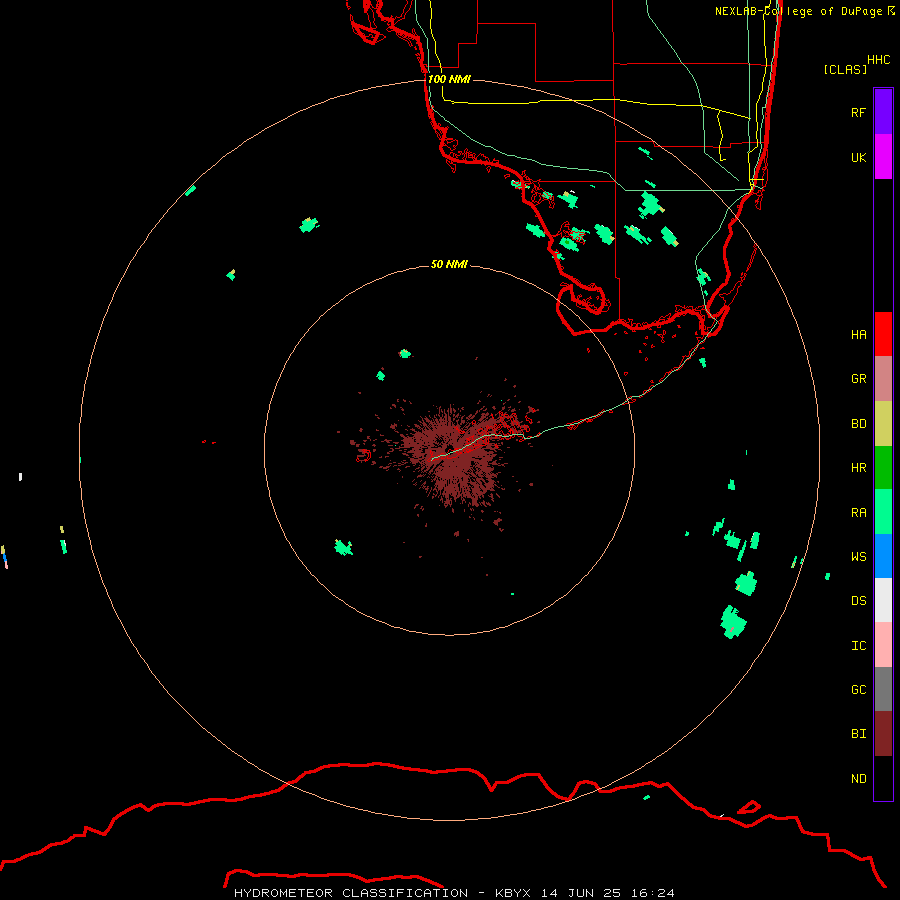
Task: Click the ND black legend swatch
Action: pos(883,778)
